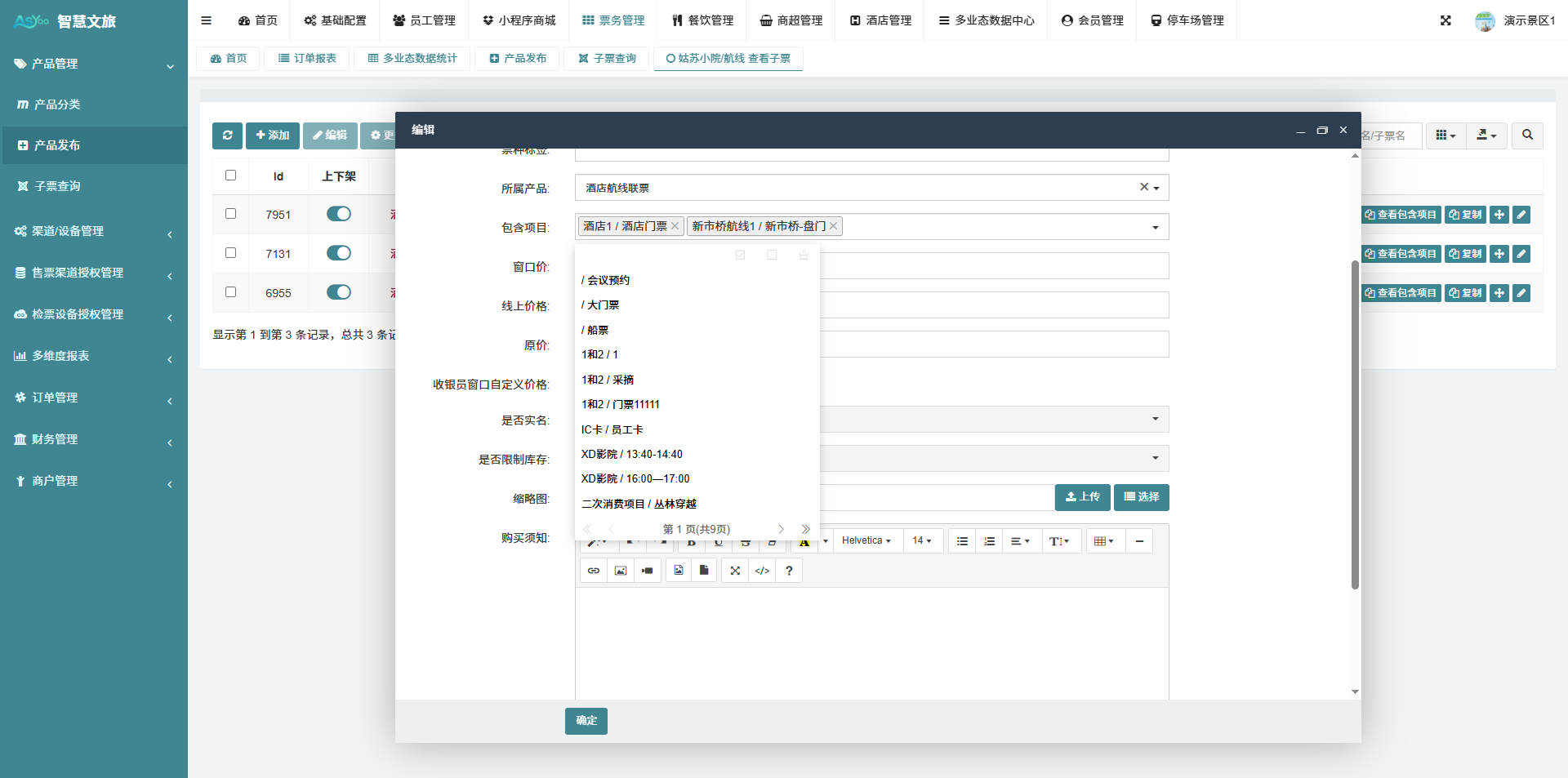The image size is (1568, 778).
Task: Check the checkbox for row 7131
Action: tap(230, 253)
